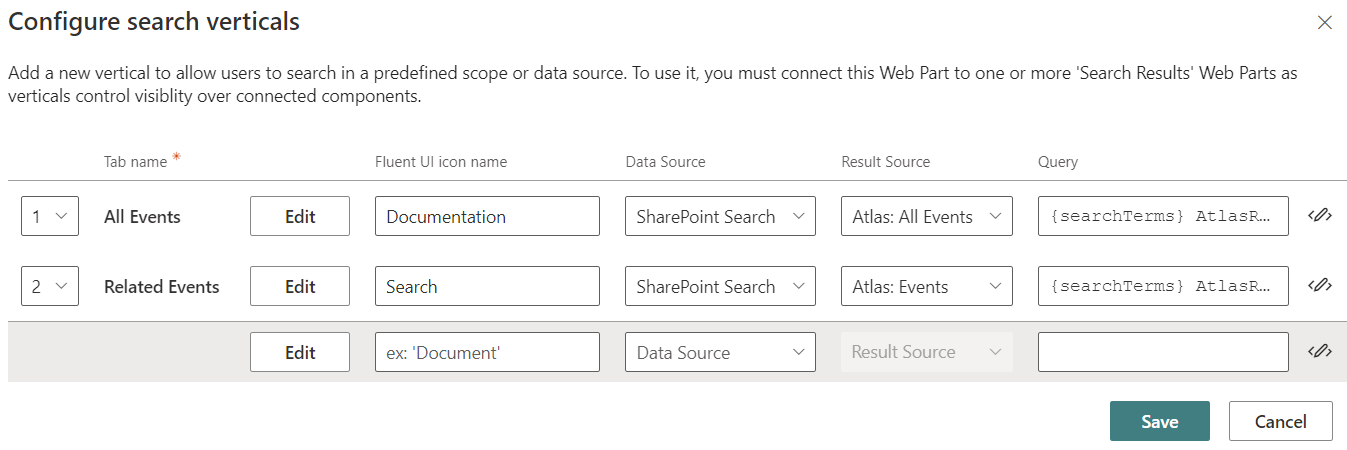This screenshot has width=1347, height=450.
Task: Click the Query field for All Events
Action: (1163, 216)
